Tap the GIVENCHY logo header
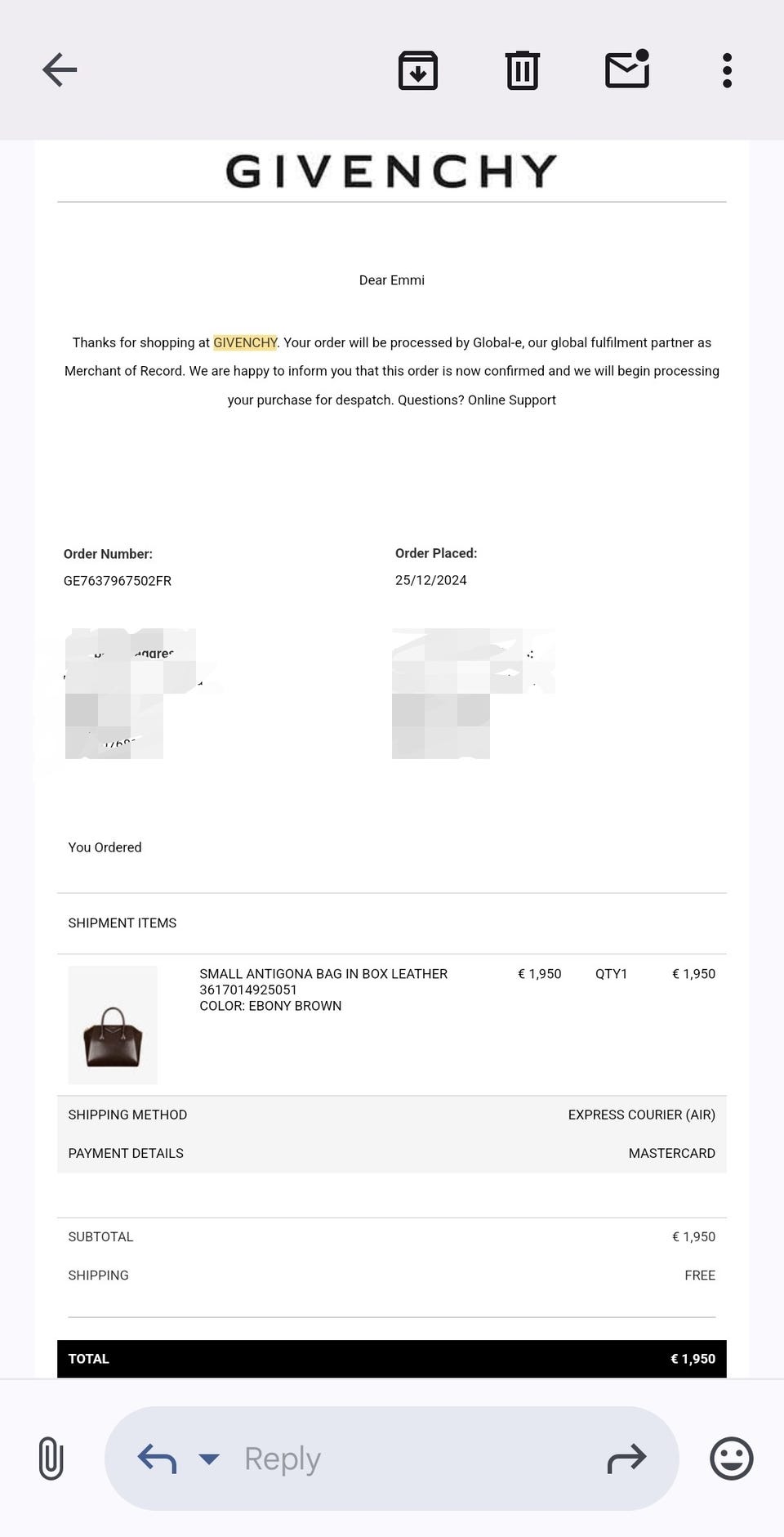784x1537 pixels. click(391, 172)
